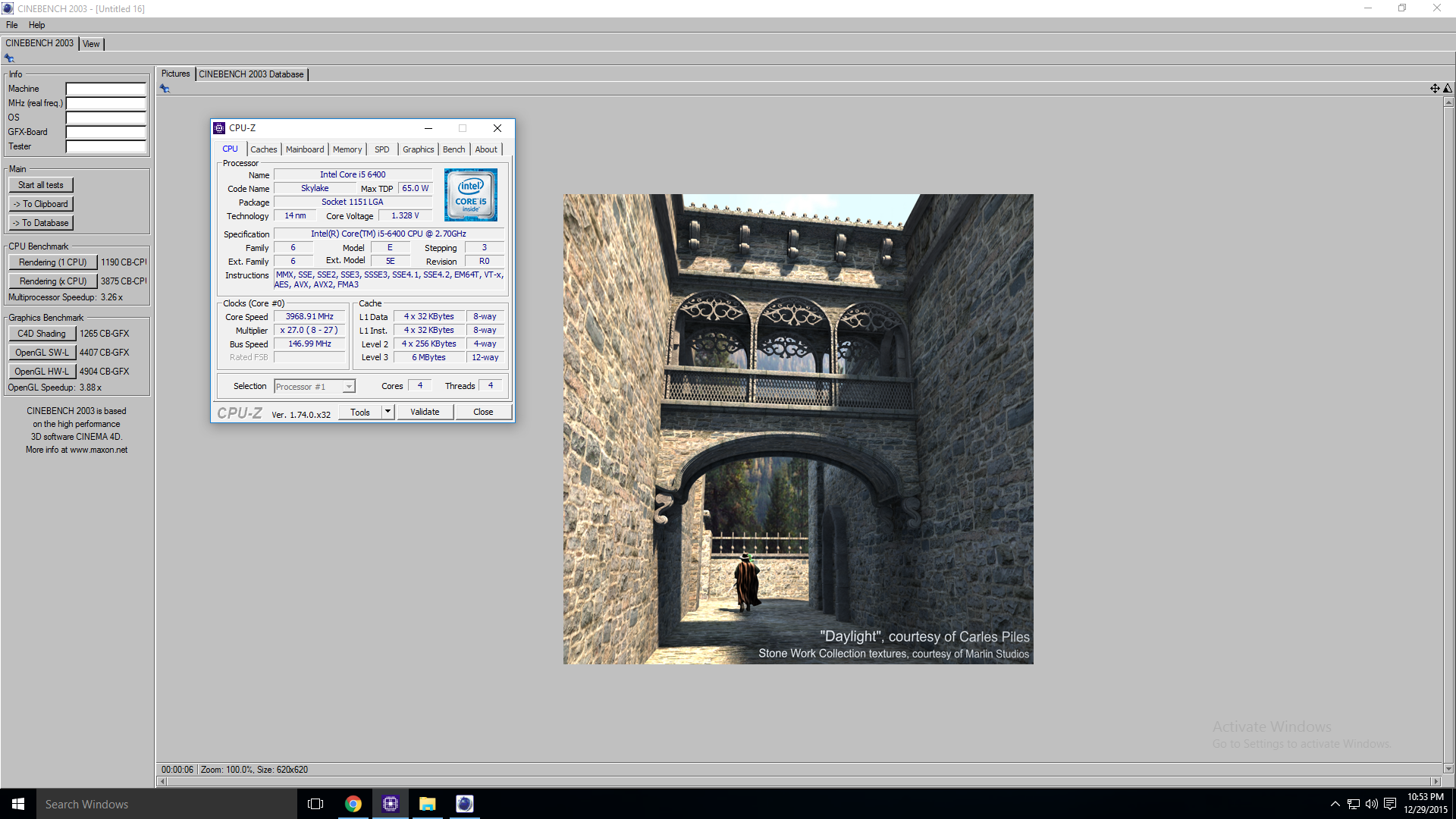
Task: Click the Close button in CPU-Z
Action: [483, 413]
